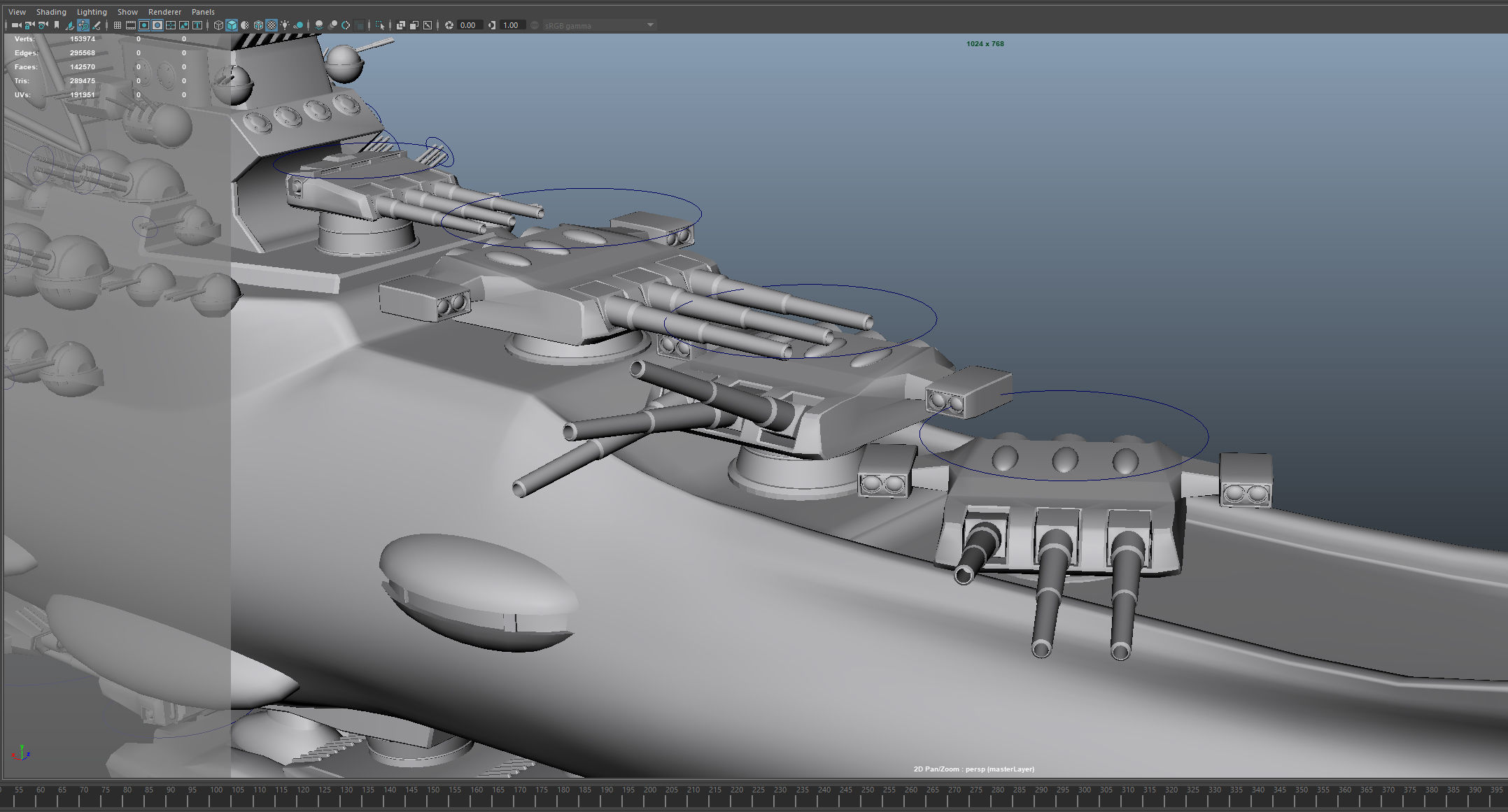Select the Grid display icon

[116, 25]
